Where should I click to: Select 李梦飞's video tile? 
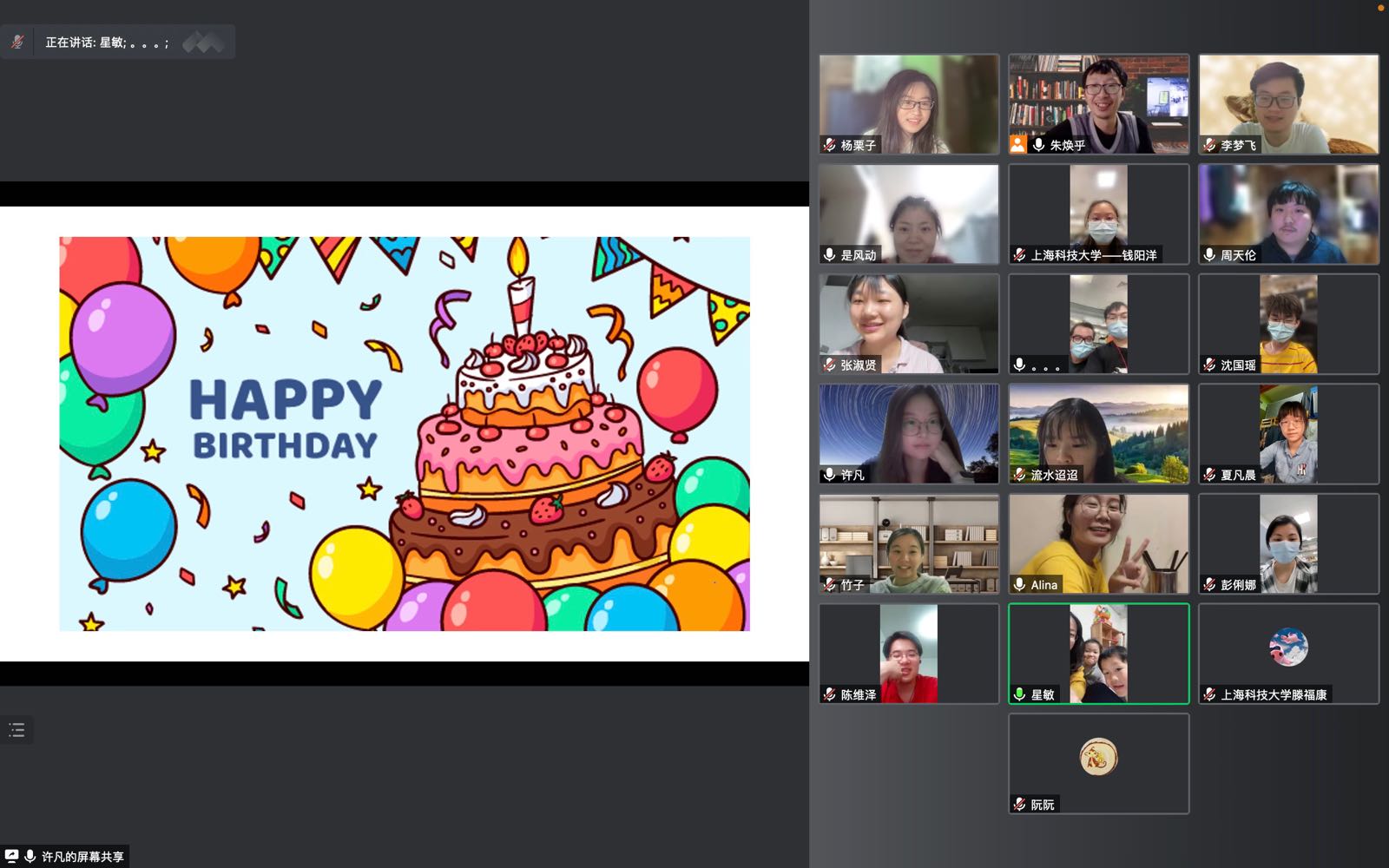tap(1288, 104)
